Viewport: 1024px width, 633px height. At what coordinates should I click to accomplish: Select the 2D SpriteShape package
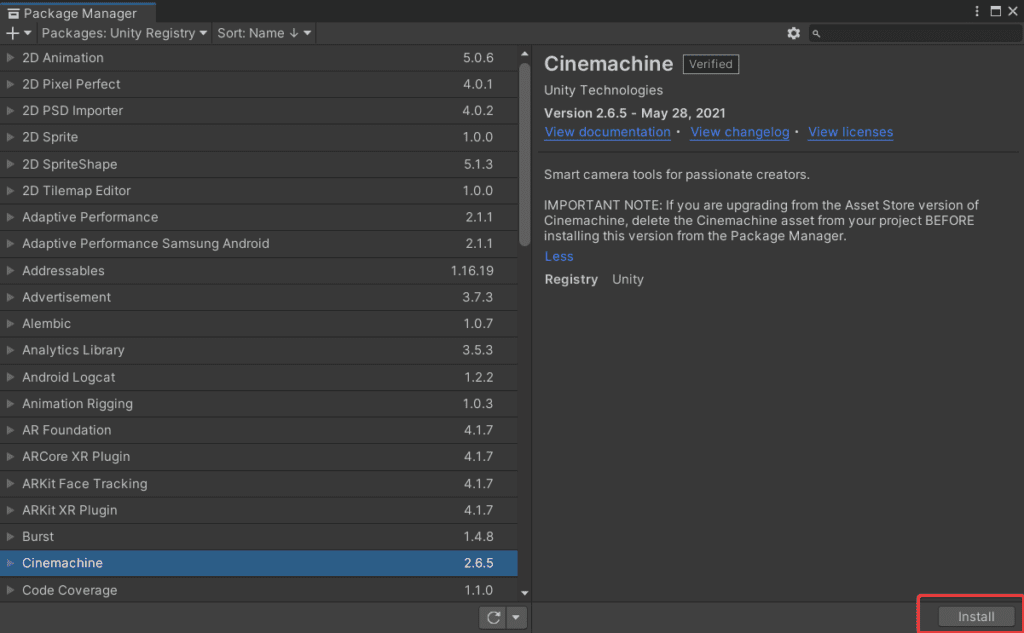click(x=259, y=164)
